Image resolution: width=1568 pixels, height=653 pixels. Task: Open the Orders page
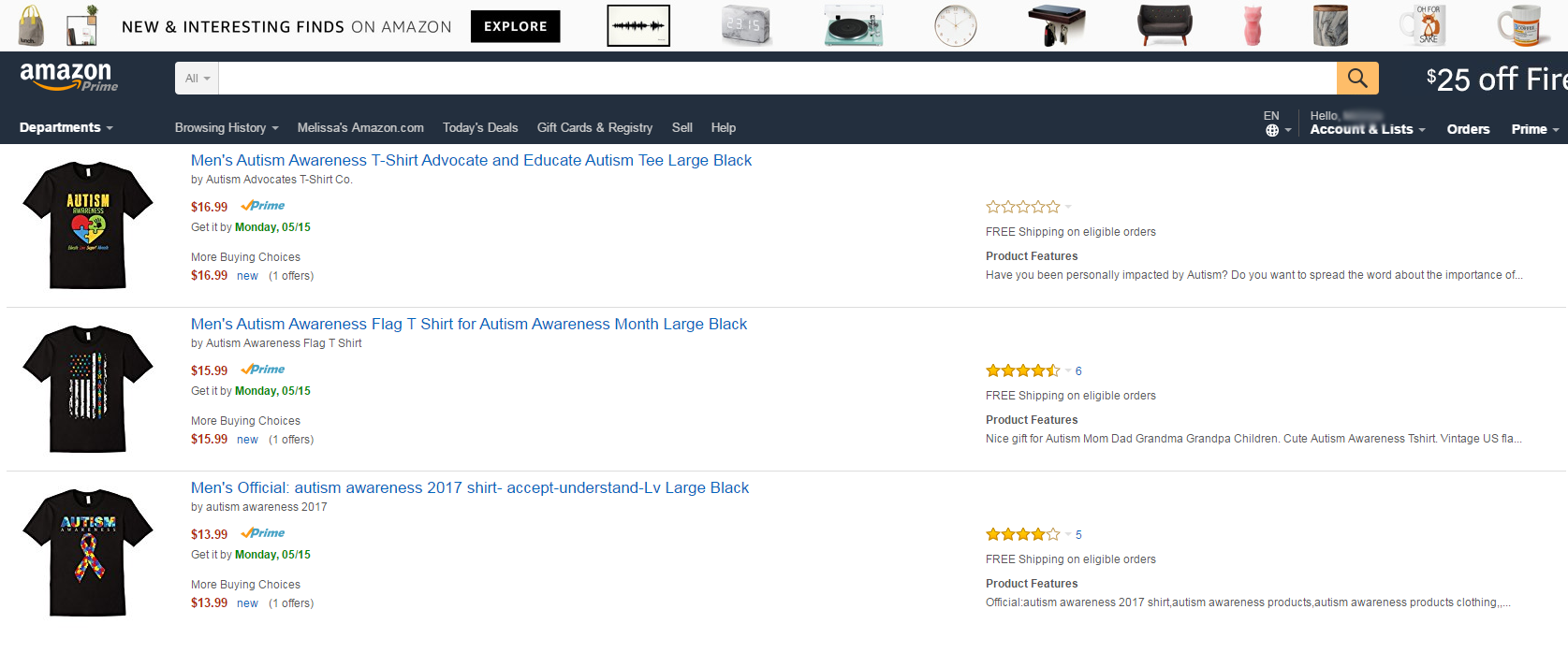(x=1468, y=129)
